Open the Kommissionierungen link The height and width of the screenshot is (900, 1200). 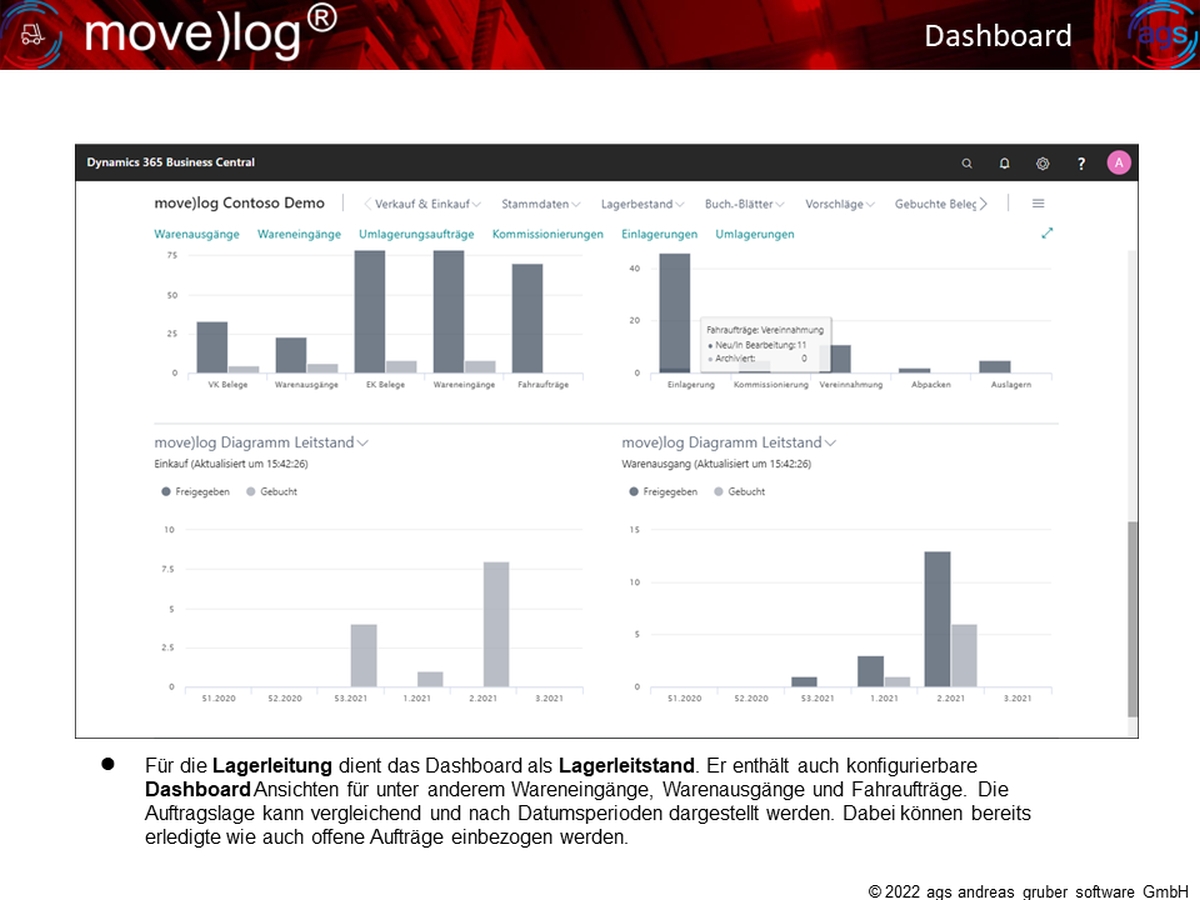[x=548, y=234]
